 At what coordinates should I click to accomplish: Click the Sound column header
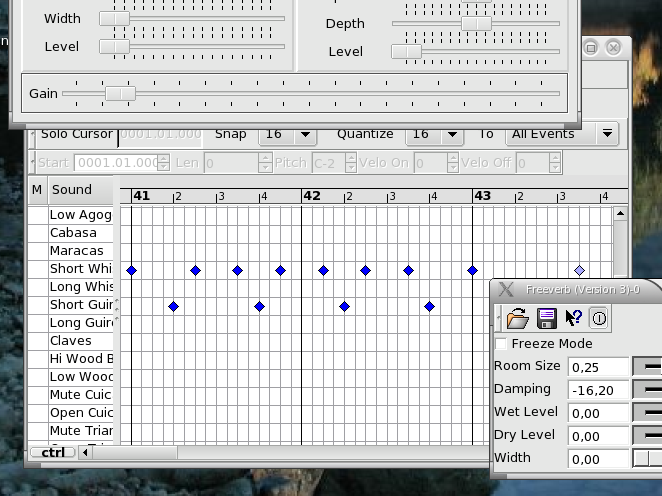[x=81, y=190]
